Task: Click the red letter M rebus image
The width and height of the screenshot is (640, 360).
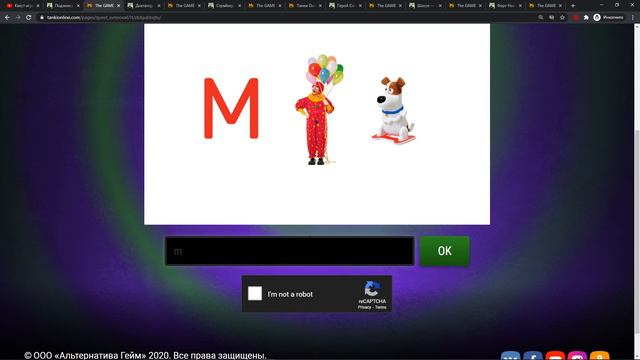Action: click(x=231, y=108)
